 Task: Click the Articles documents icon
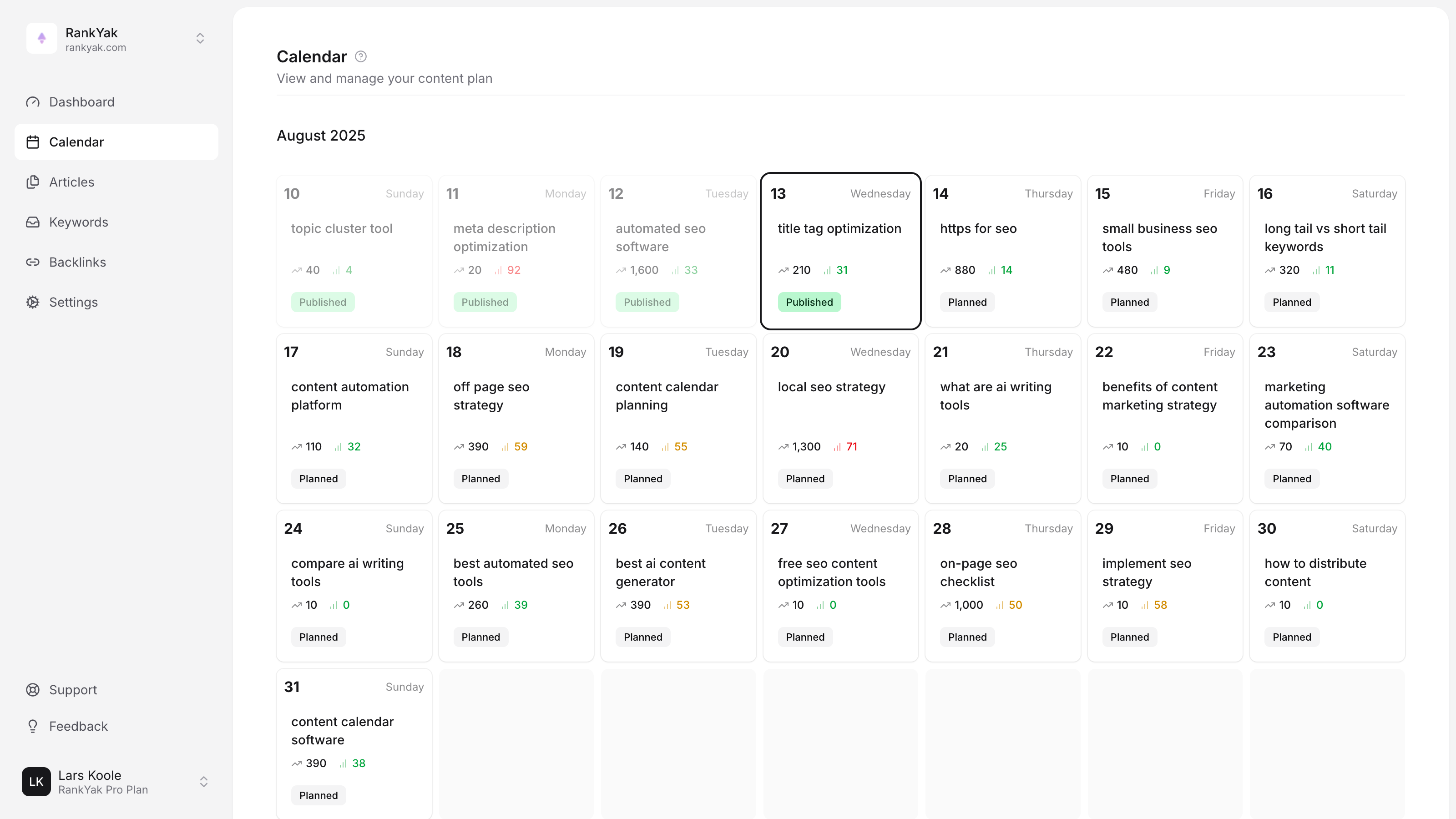(x=33, y=182)
